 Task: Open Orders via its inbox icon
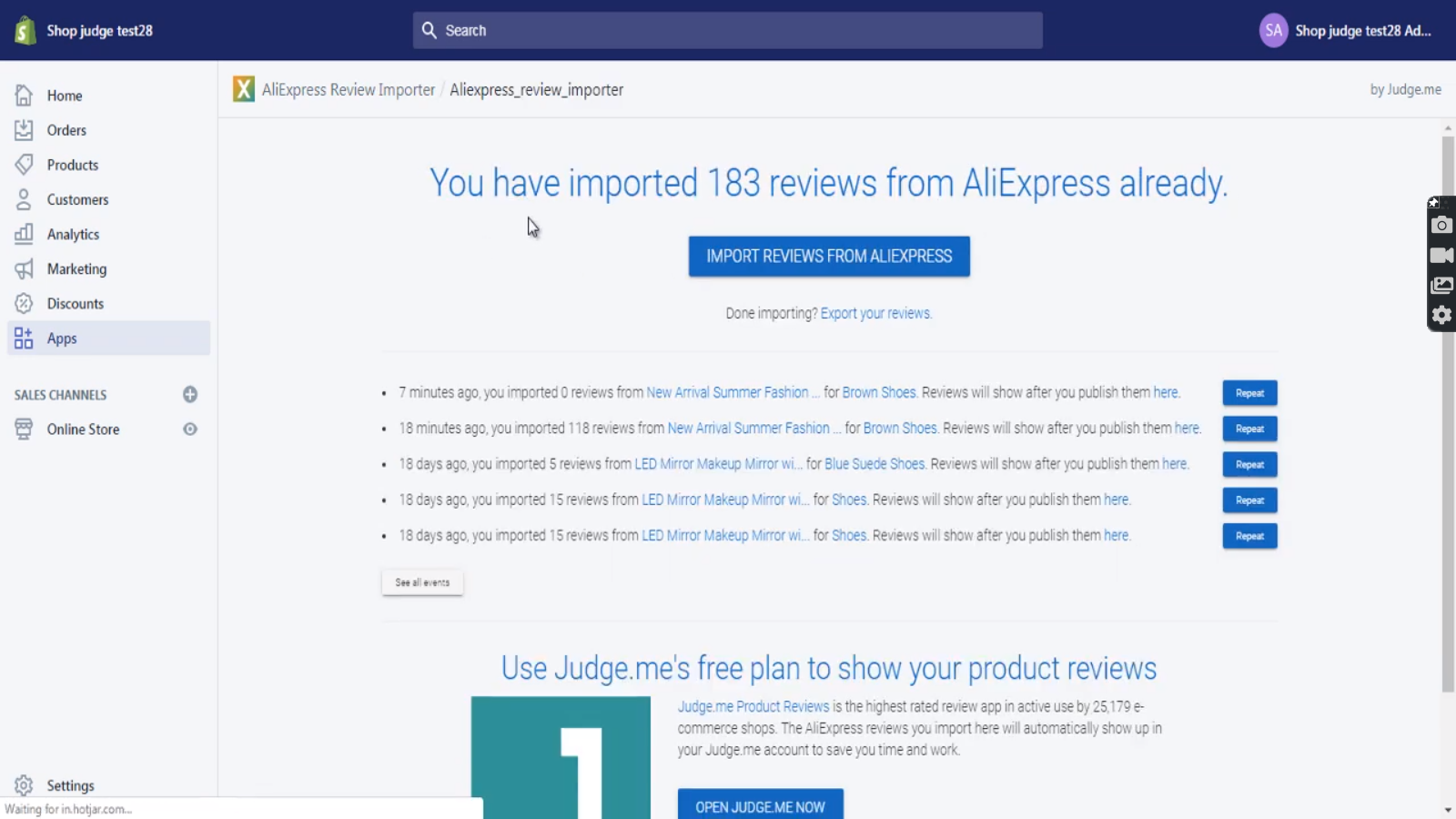(24, 130)
